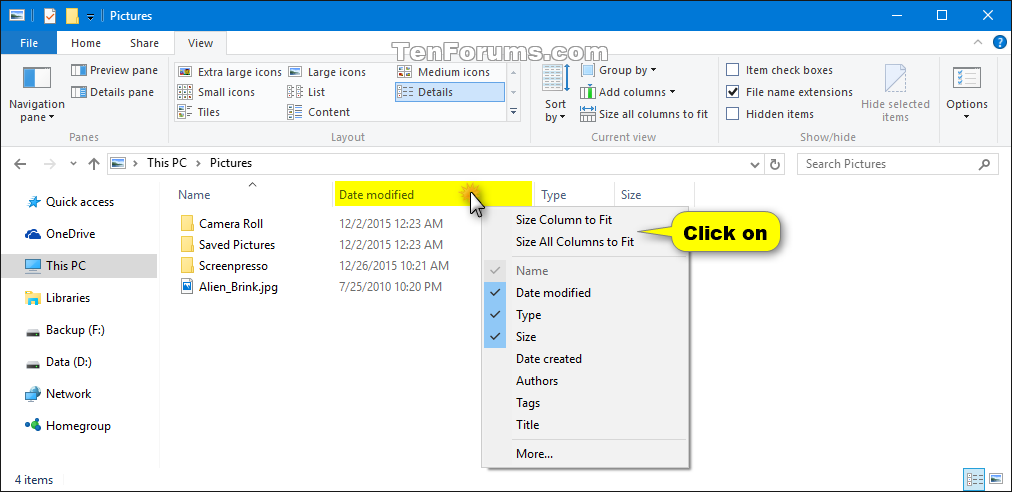Click the Properties quick access toolbar icon

[50, 15]
